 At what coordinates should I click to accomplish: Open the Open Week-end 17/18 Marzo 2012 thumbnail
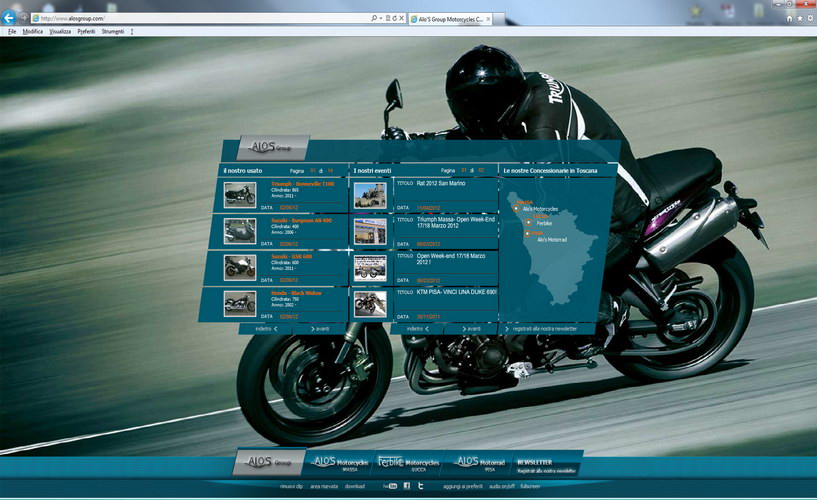[370, 268]
